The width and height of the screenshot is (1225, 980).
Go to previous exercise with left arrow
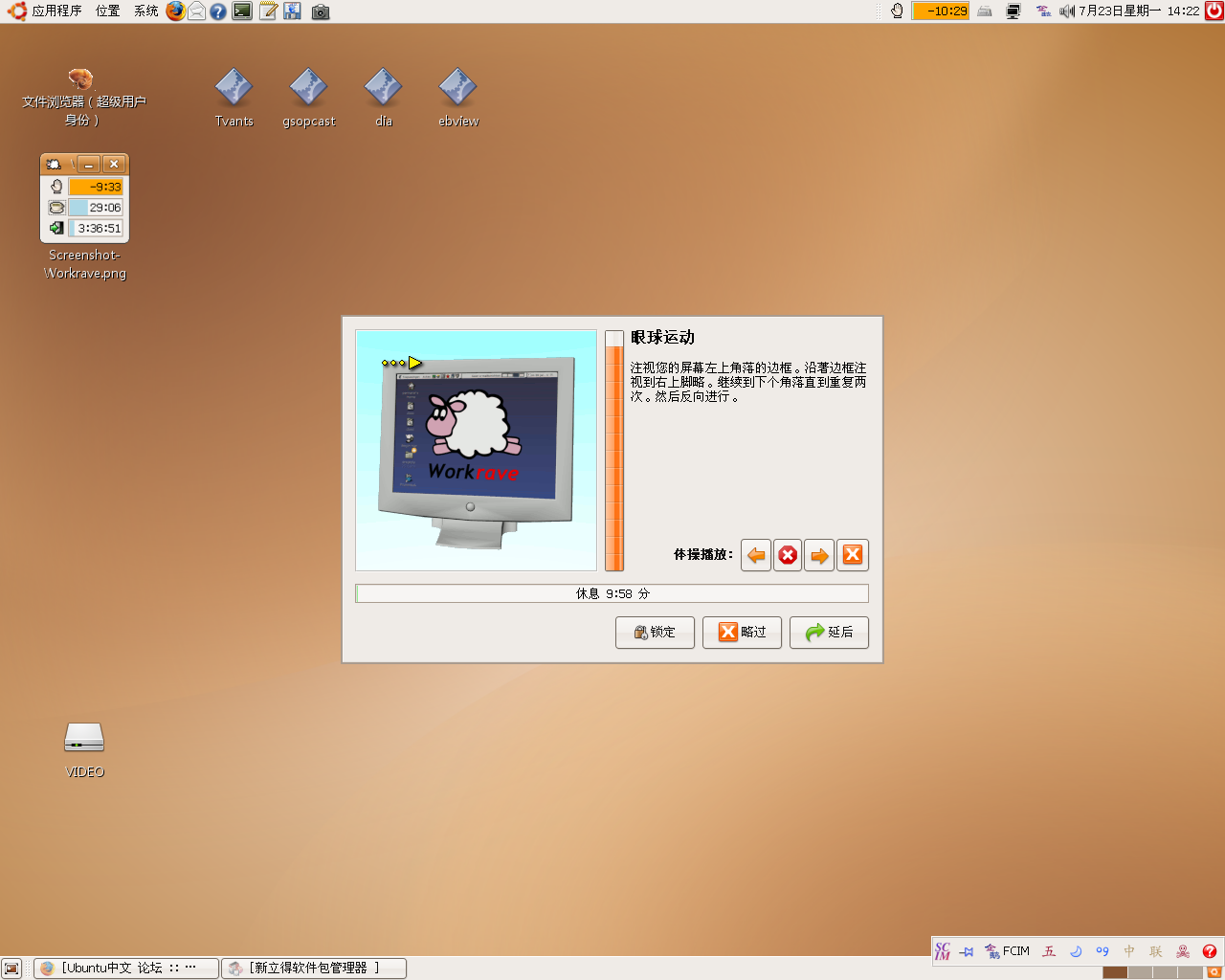756,555
